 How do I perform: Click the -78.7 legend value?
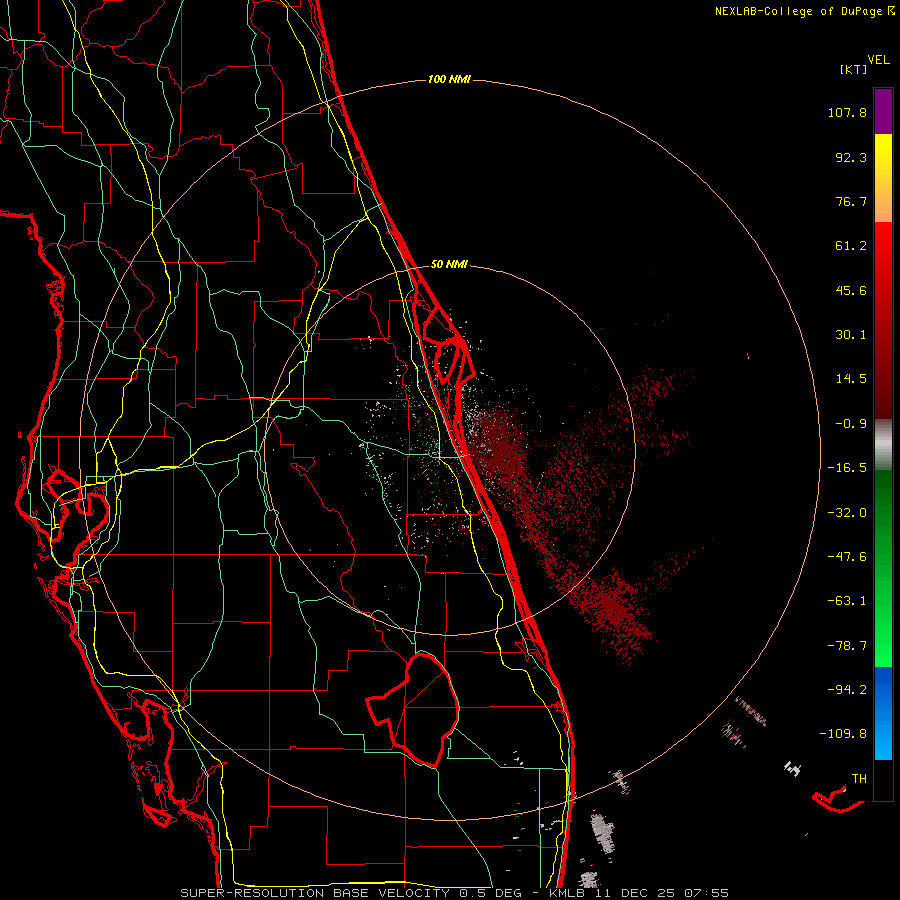pos(847,646)
